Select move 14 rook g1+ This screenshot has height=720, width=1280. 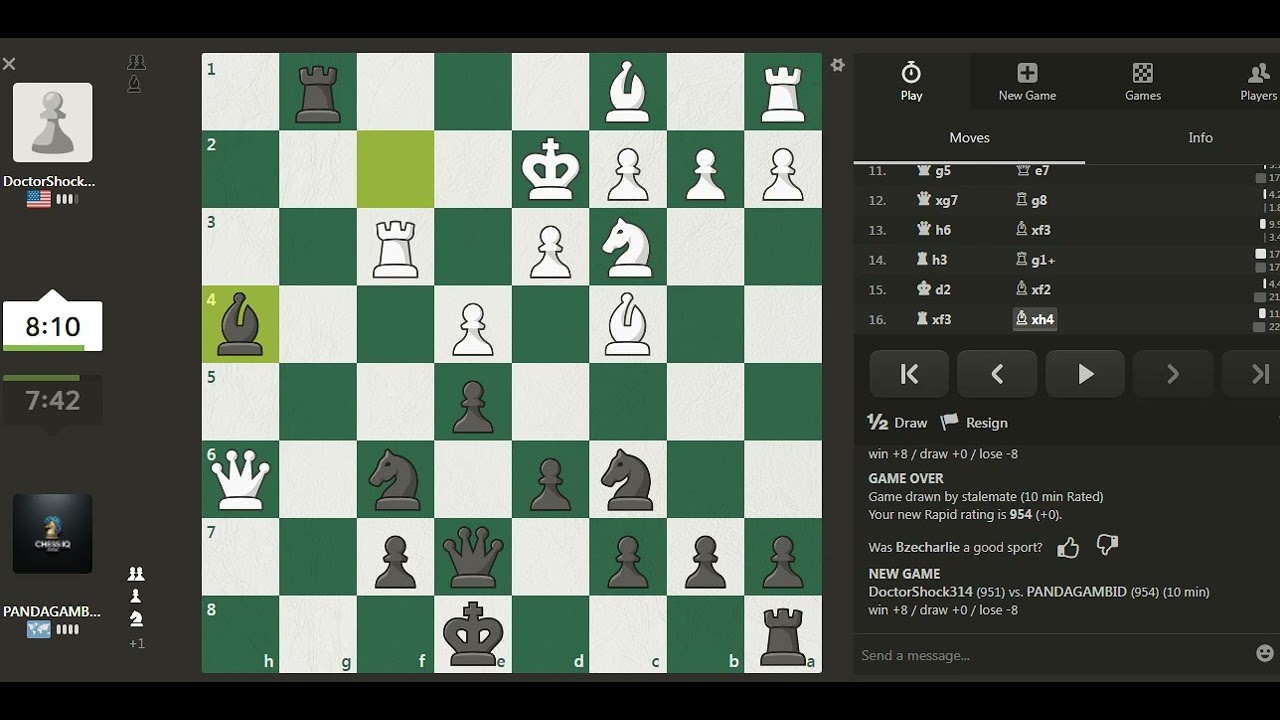1035,259
